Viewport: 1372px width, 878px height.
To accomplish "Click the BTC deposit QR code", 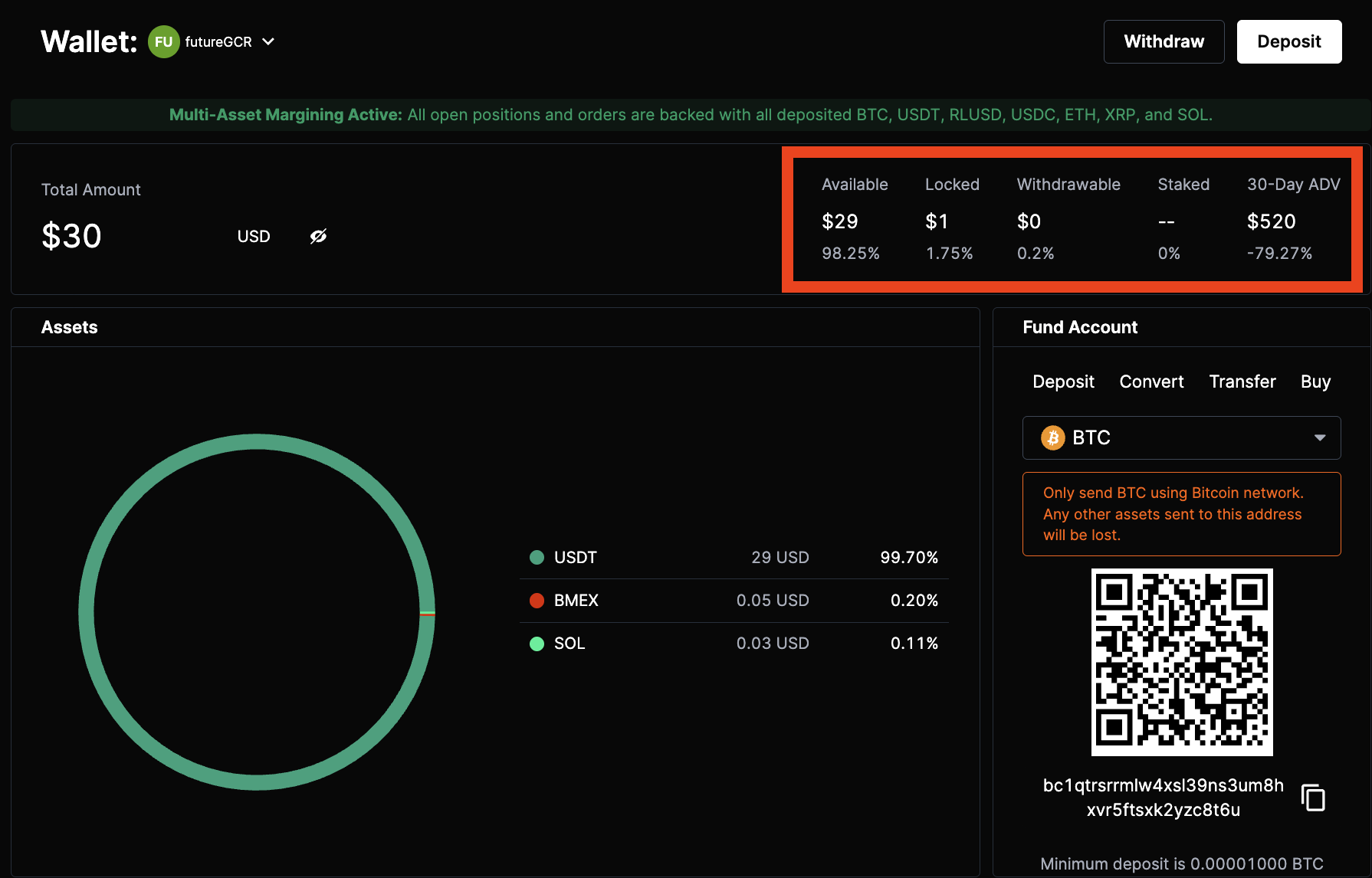I will (1181, 662).
